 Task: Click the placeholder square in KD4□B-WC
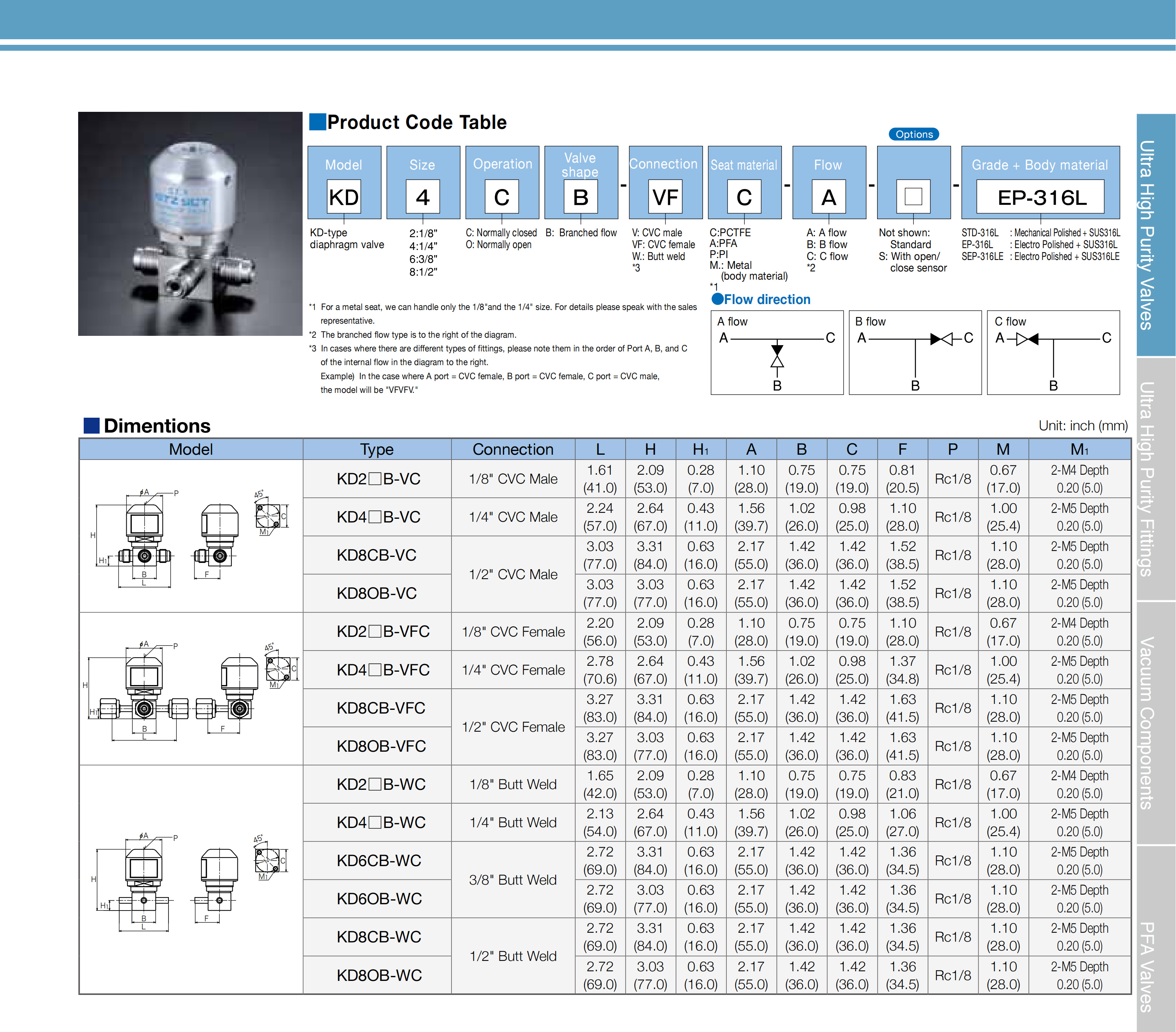tap(375, 822)
